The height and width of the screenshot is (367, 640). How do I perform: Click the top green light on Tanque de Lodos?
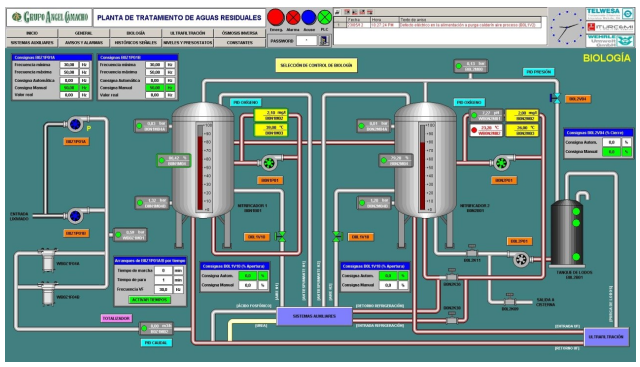click(576, 211)
